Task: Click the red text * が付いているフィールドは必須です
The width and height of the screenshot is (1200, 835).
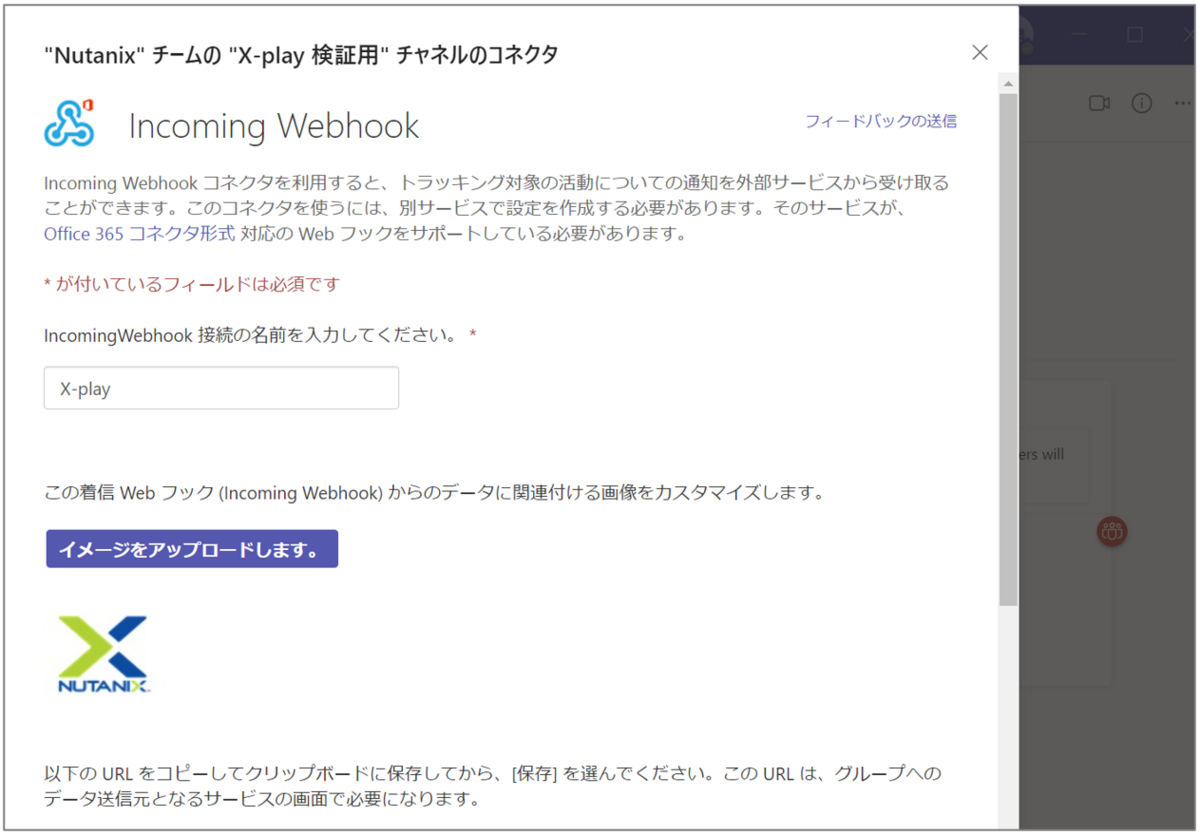Action: 192,284
